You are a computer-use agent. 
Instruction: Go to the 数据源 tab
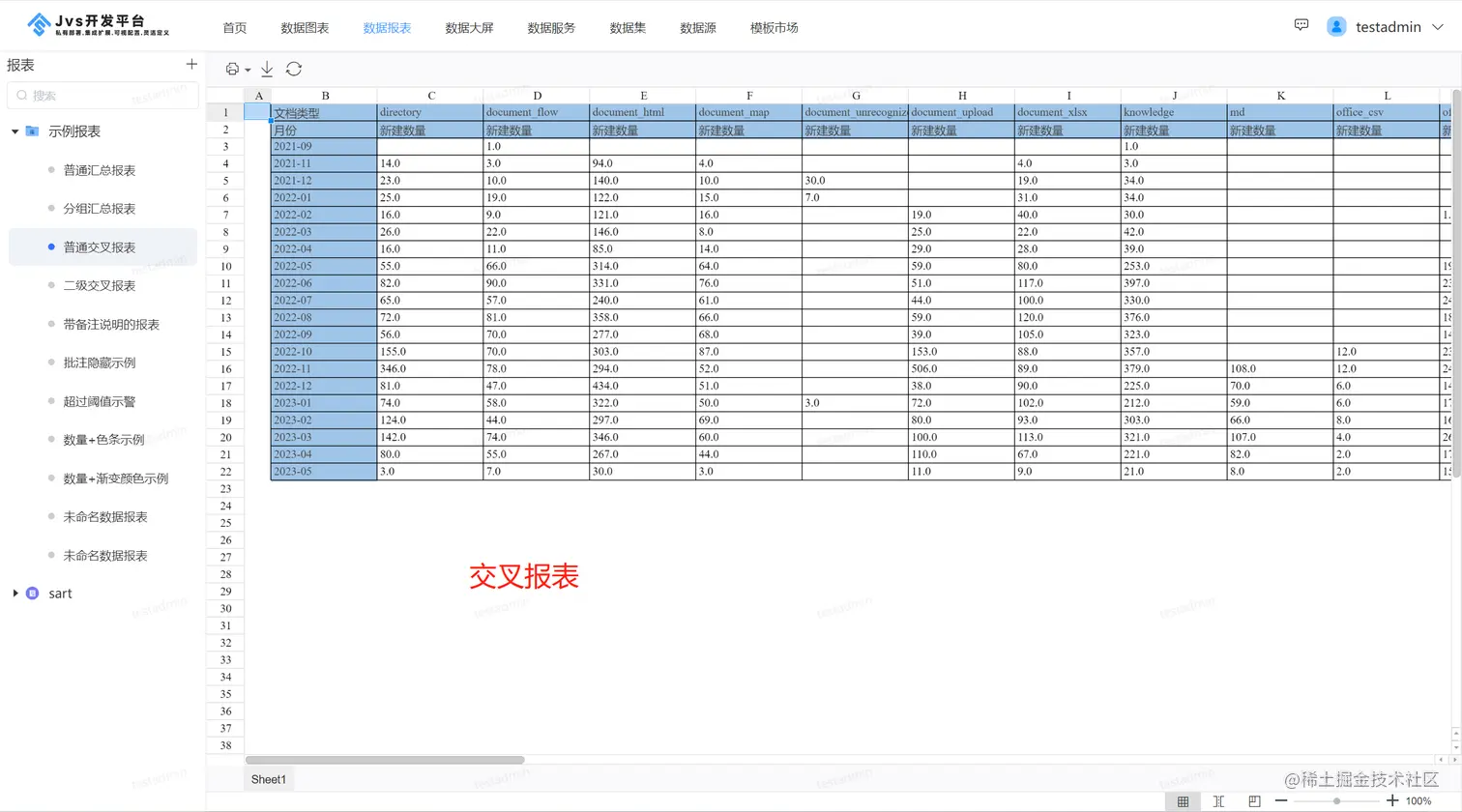click(x=697, y=28)
